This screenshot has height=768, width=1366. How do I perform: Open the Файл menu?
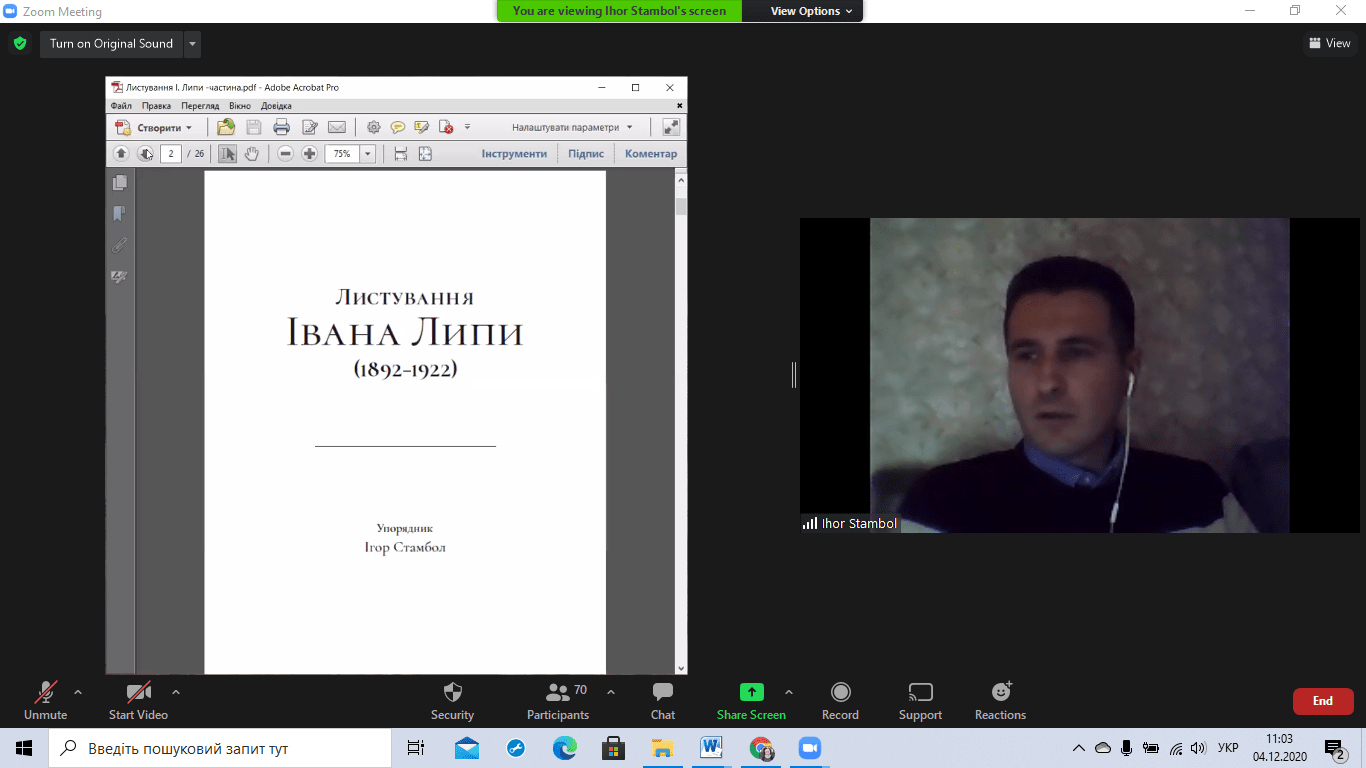pos(121,106)
